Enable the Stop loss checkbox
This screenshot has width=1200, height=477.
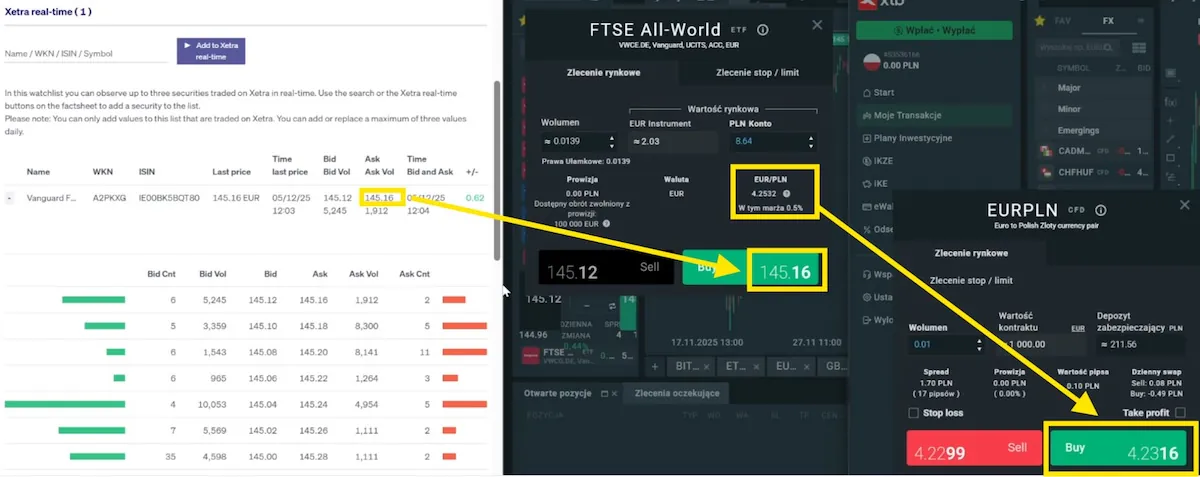[x=913, y=413]
